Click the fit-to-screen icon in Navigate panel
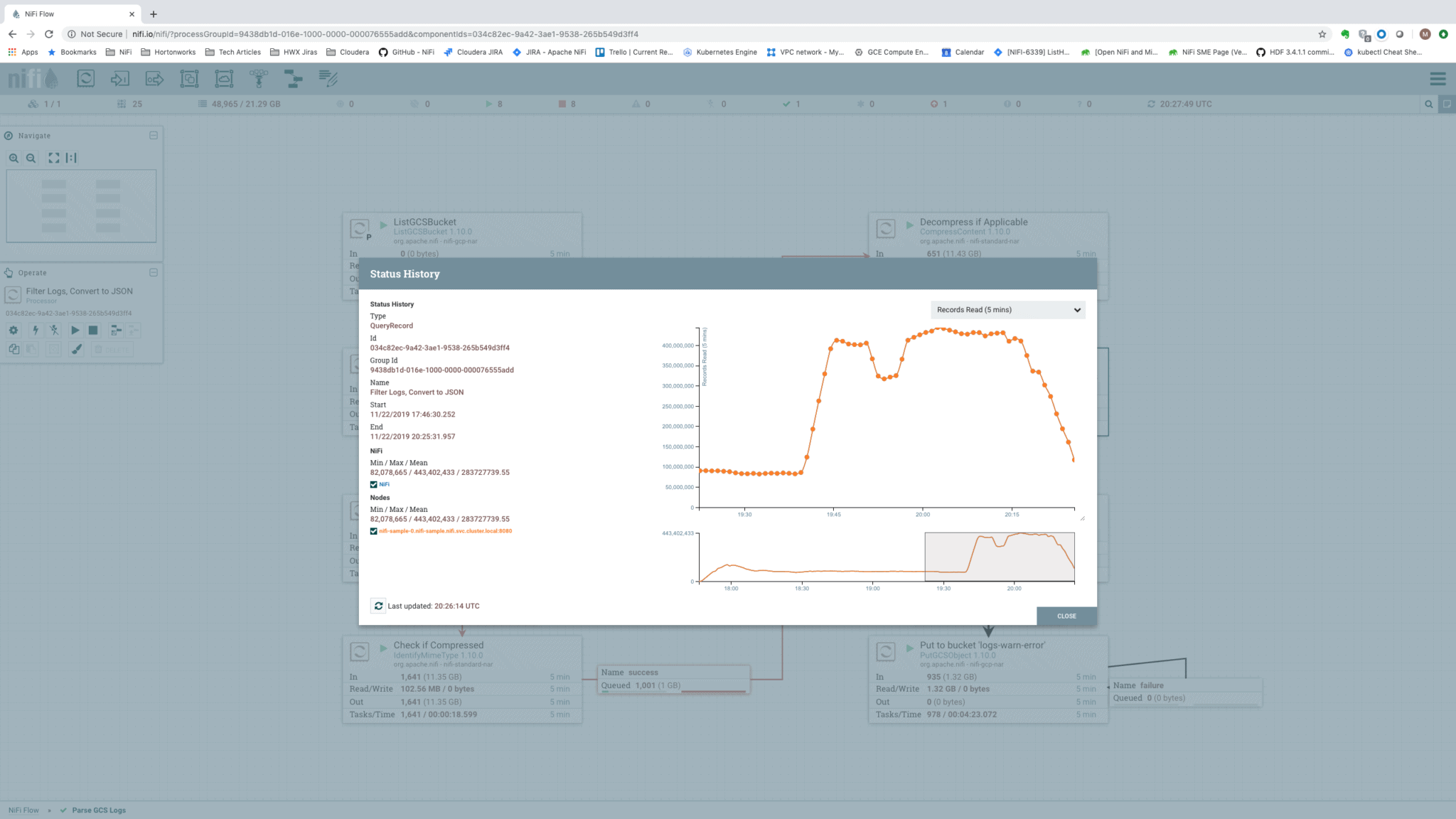 click(54, 158)
